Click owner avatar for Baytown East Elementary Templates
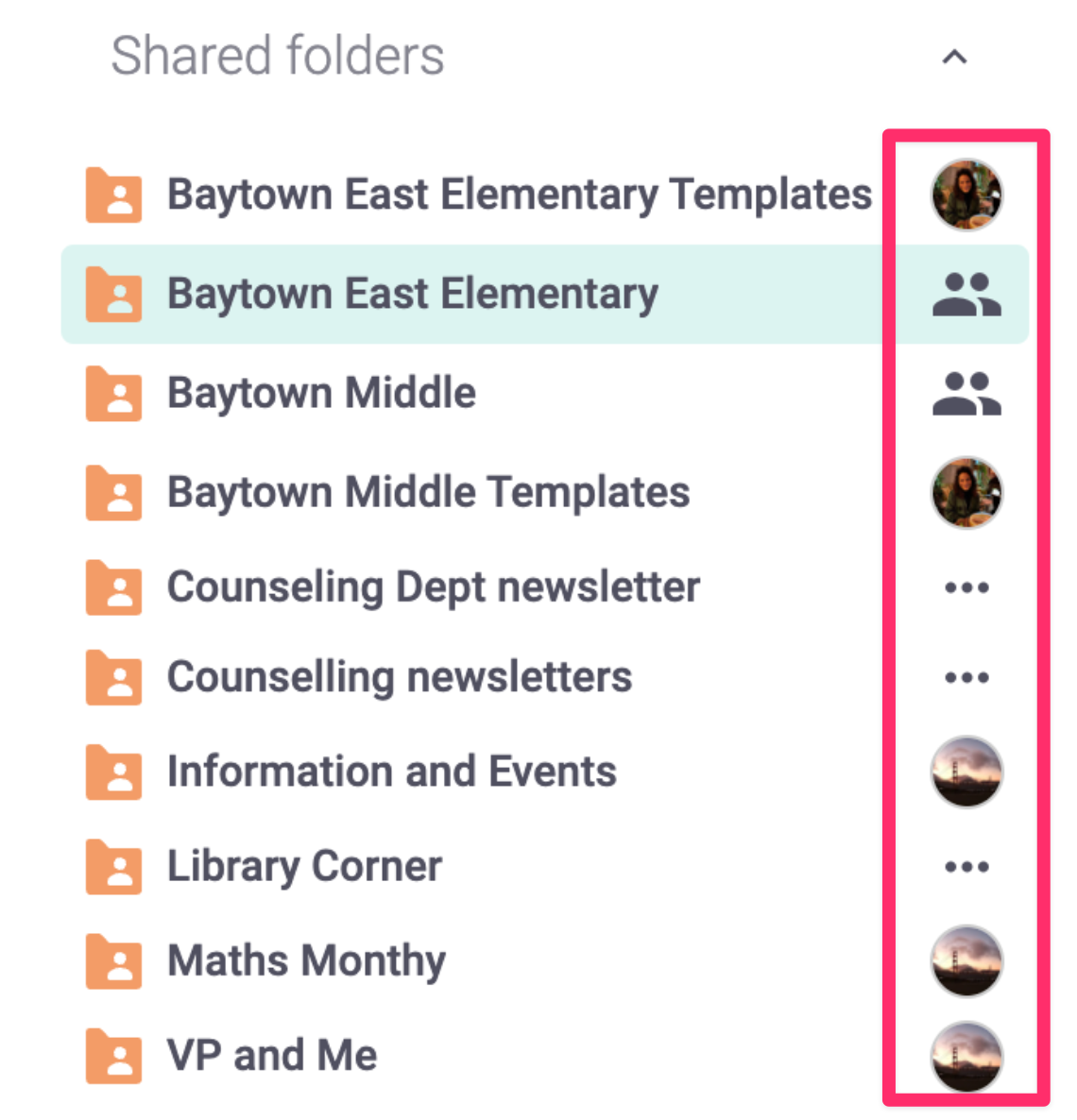This screenshot has width=1077, height=1120. [966, 195]
